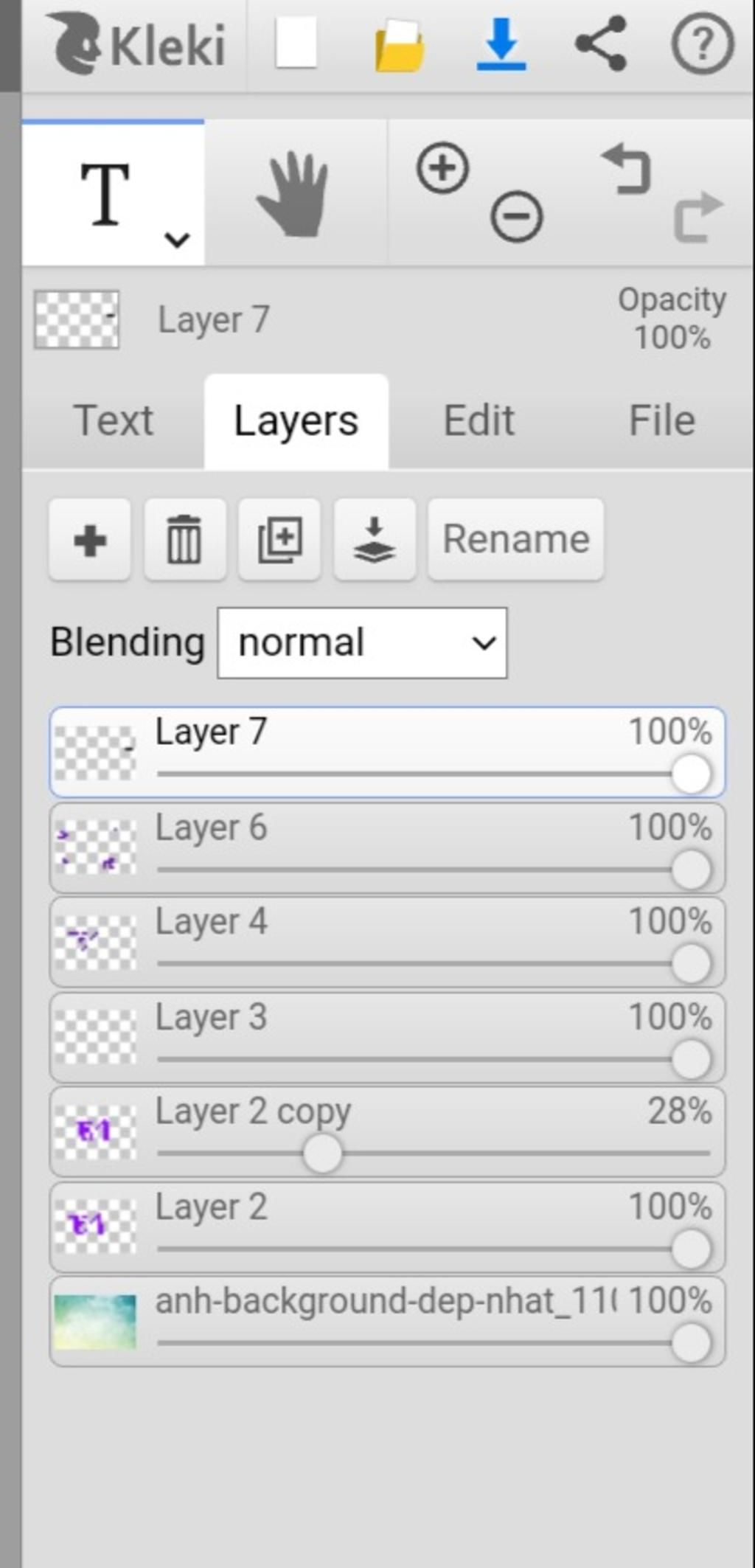
Task: Duplicate the current layer
Action: 279,541
